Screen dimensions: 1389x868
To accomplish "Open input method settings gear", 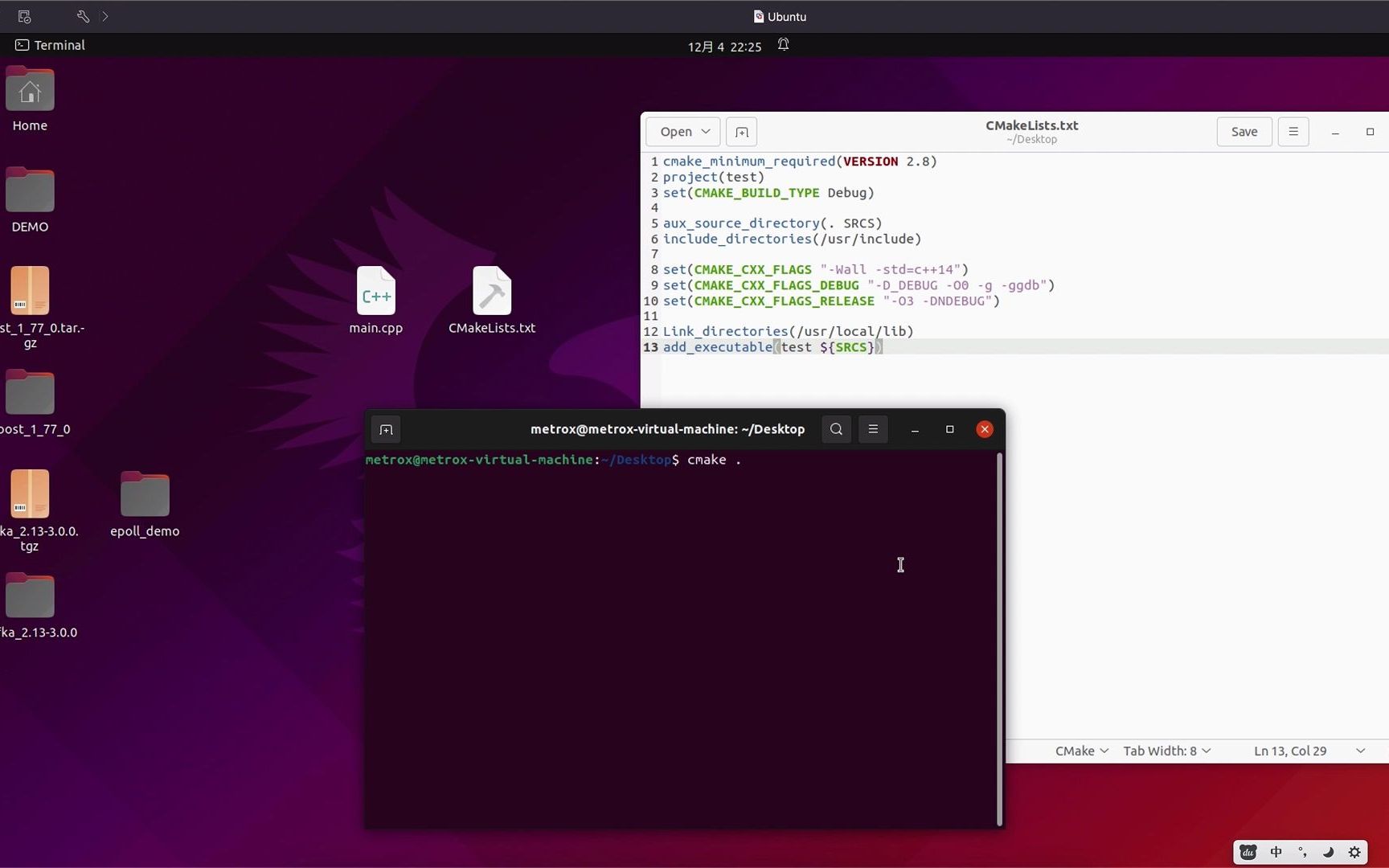I will (1354, 853).
